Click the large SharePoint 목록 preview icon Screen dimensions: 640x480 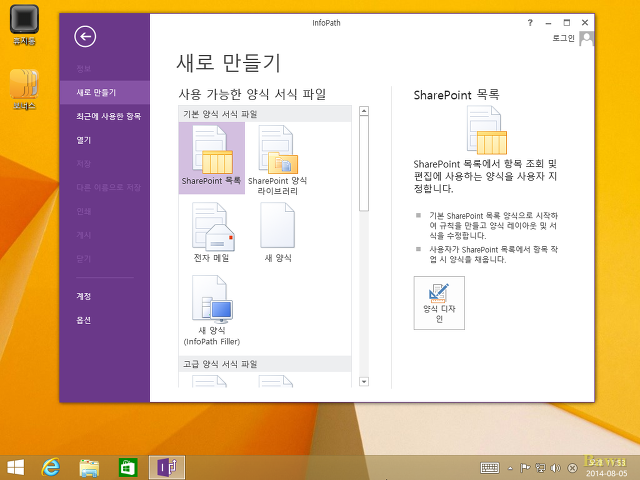click(487, 130)
